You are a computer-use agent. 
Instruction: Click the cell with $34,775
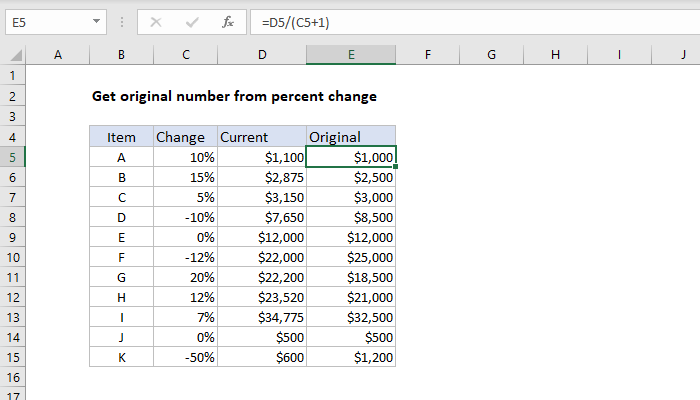pyautogui.click(x=262, y=317)
